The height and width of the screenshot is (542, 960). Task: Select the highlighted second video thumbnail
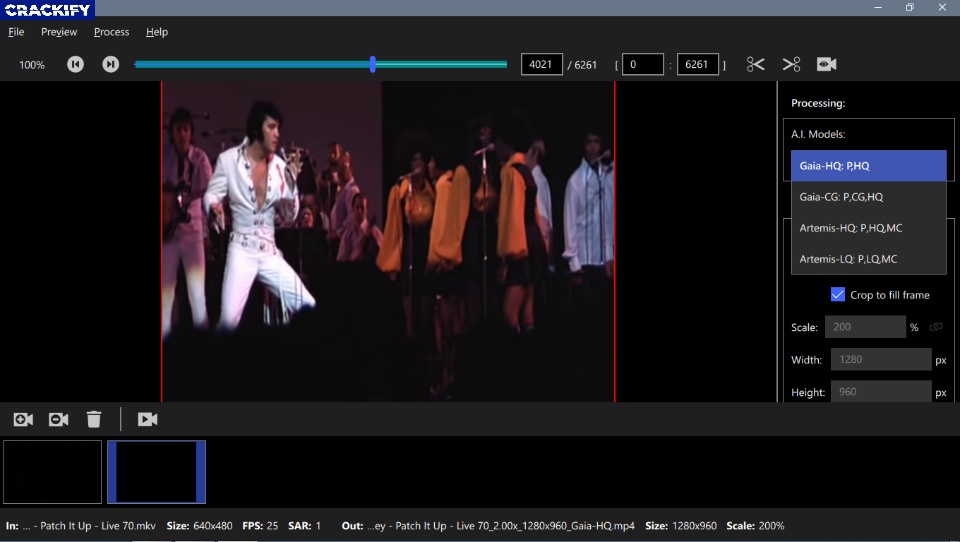pyautogui.click(x=156, y=472)
